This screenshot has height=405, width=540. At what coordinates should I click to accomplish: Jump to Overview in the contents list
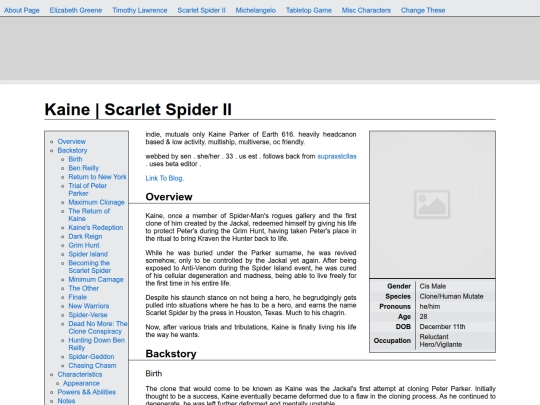72,142
